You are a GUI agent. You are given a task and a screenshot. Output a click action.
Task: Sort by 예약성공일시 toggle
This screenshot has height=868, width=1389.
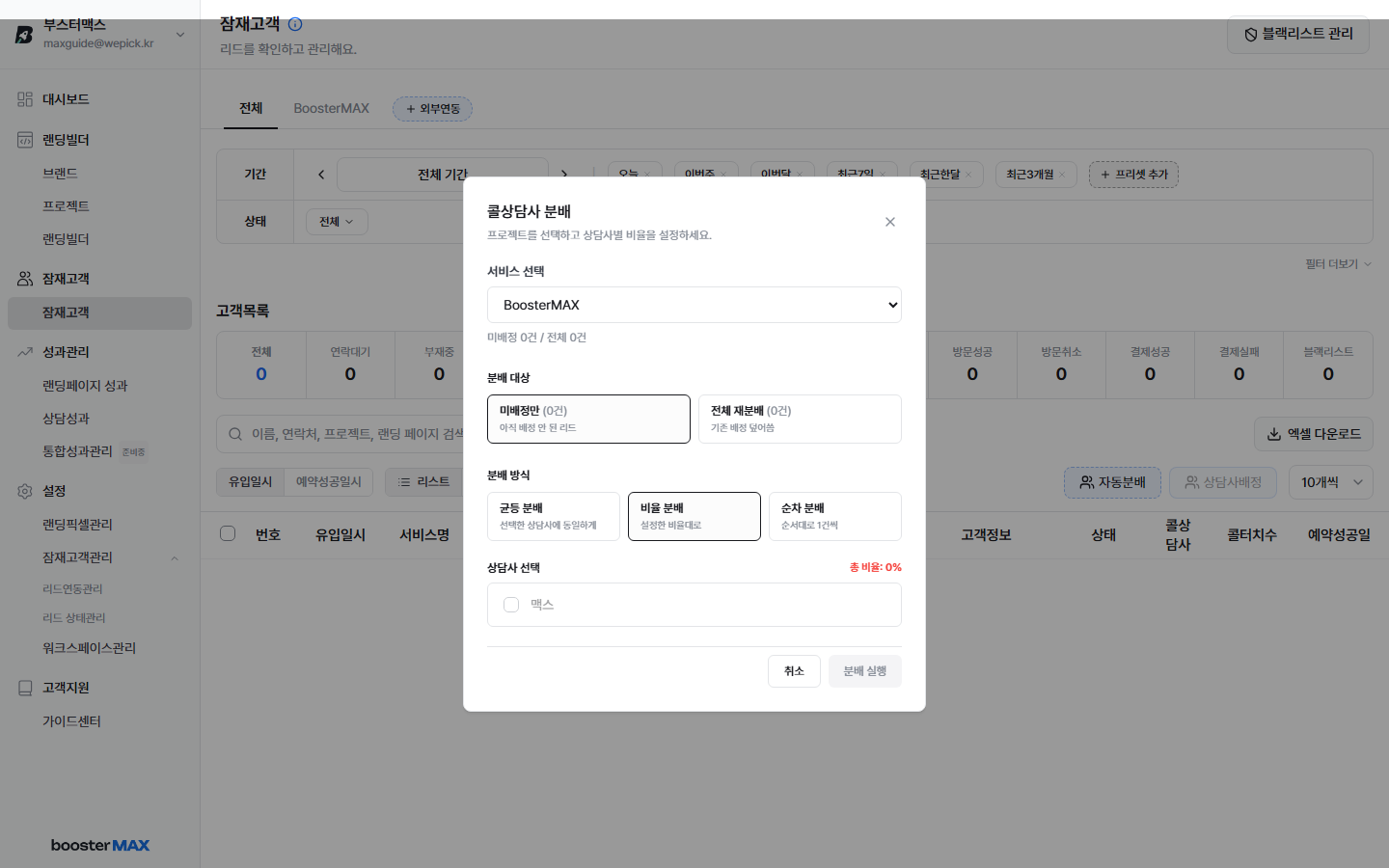click(328, 482)
